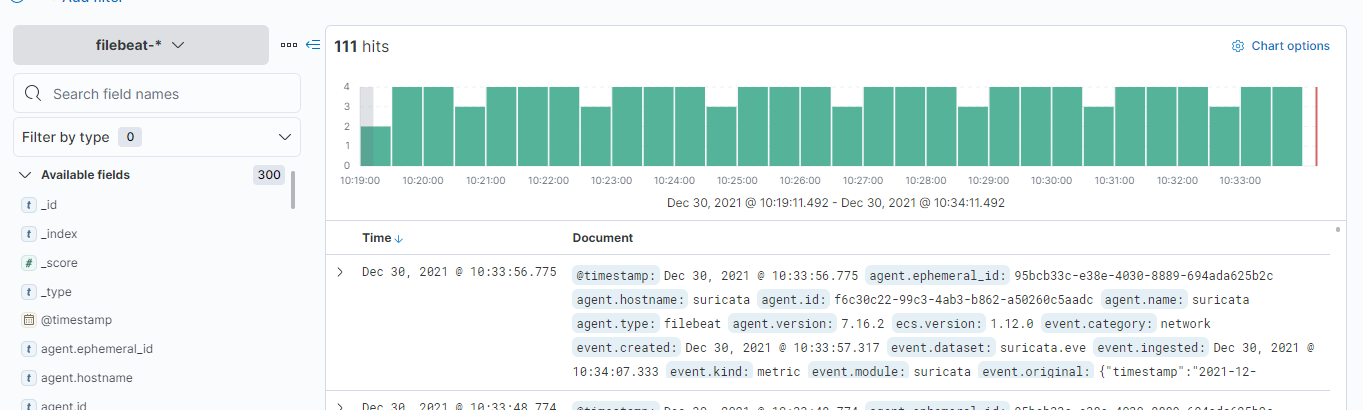Click the type icon beside agent.ephemeral_id
Image resolution: width=1363 pixels, height=410 pixels.
tap(29, 349)
